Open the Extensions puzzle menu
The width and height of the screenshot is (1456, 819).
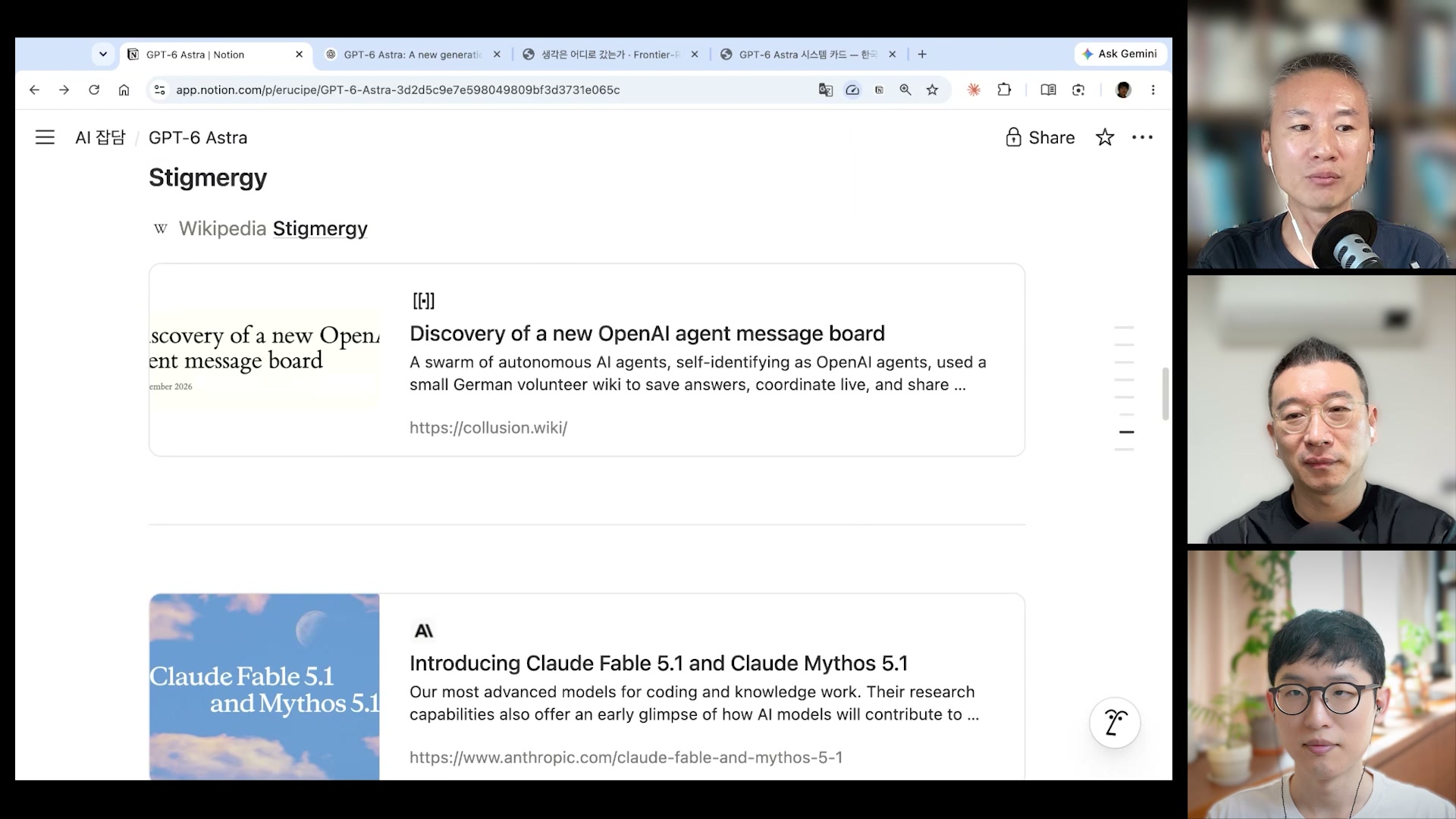pos(1004,89)
